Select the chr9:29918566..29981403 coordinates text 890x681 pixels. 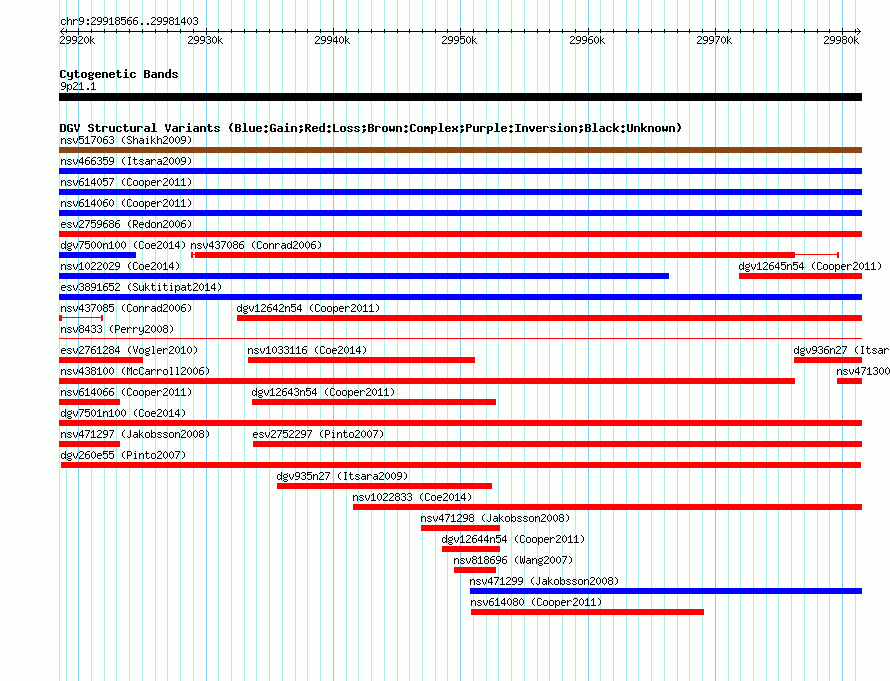tap(129, 21)
